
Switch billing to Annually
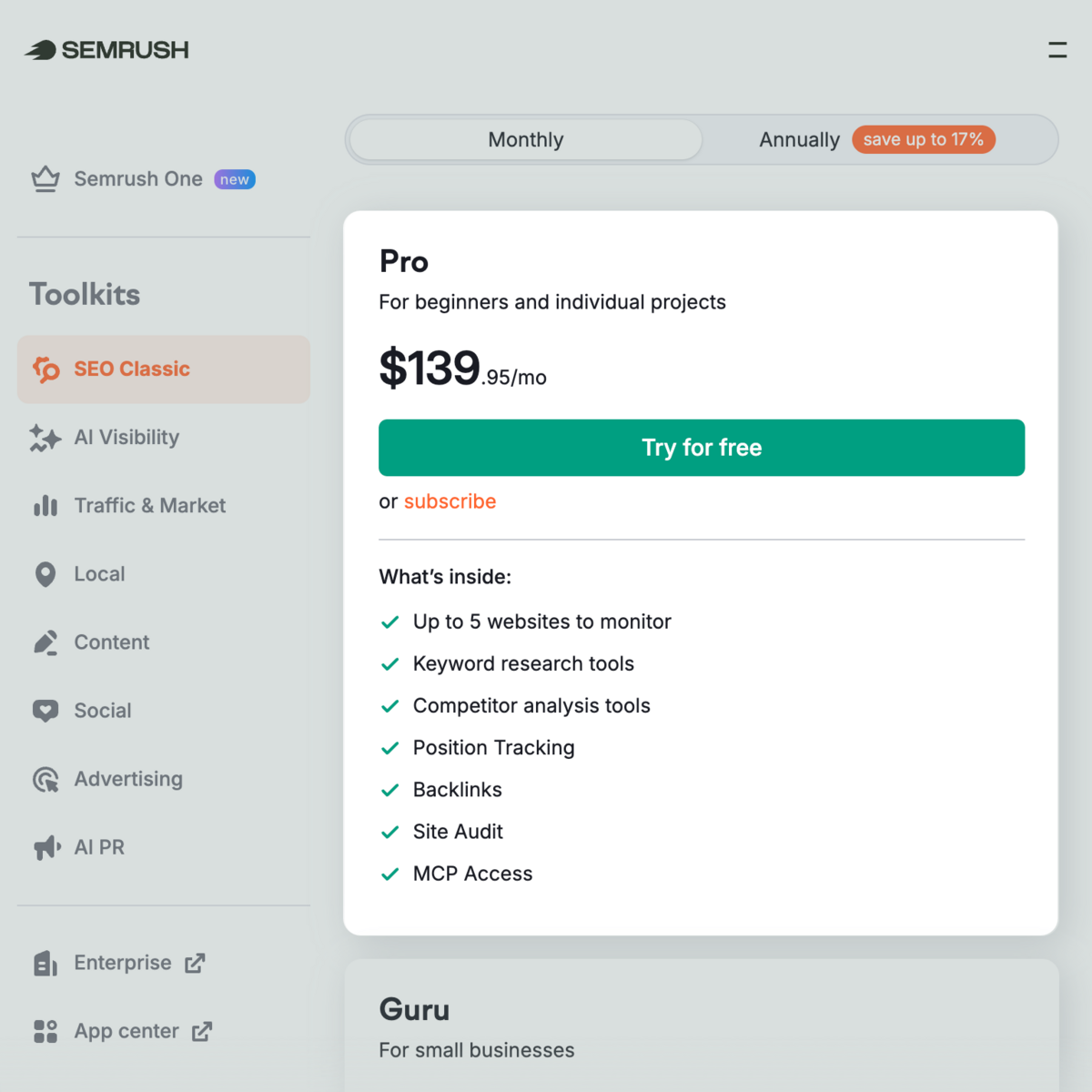pos(799,139)
